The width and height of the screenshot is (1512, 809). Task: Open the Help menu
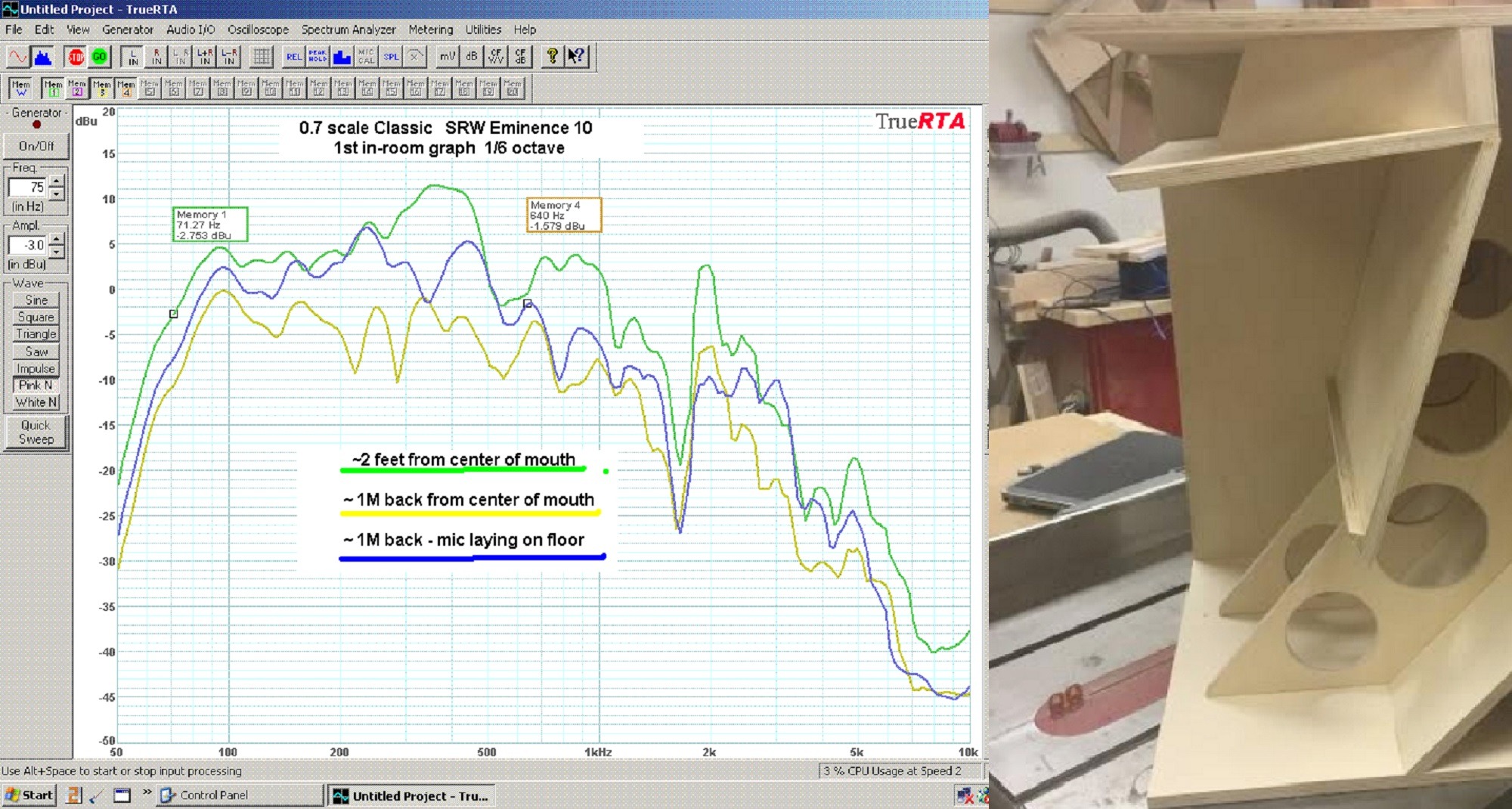(x=525, y=29)
